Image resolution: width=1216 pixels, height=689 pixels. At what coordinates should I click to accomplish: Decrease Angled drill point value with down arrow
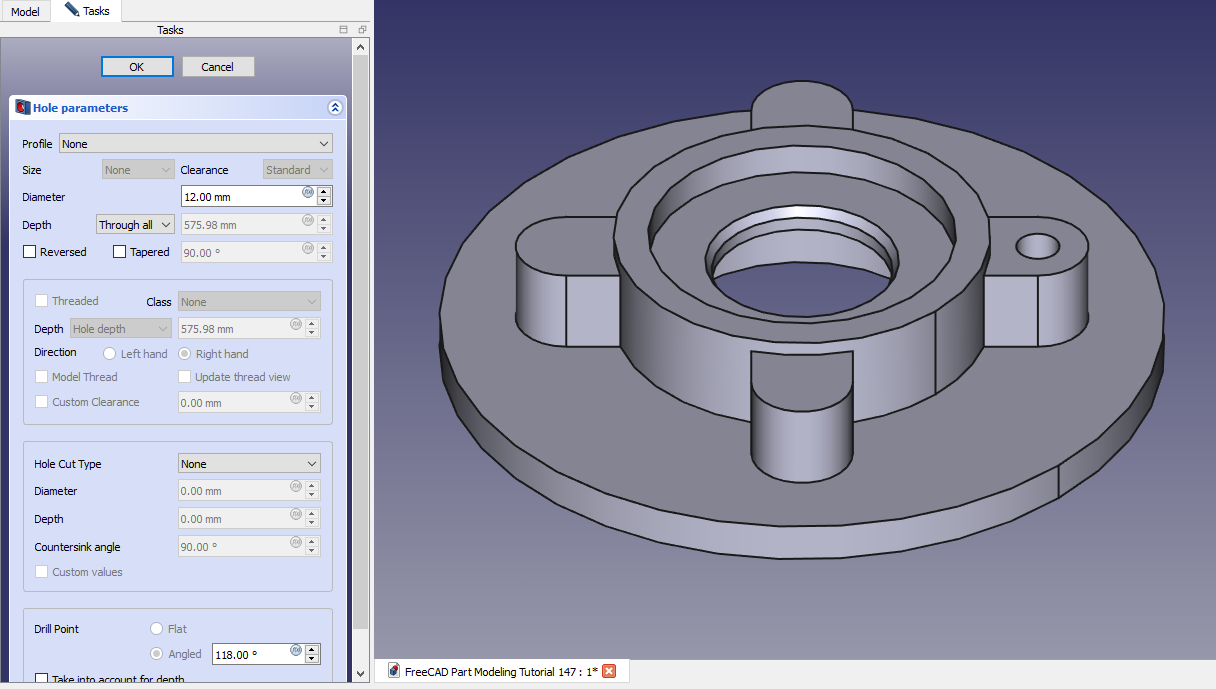312,659
